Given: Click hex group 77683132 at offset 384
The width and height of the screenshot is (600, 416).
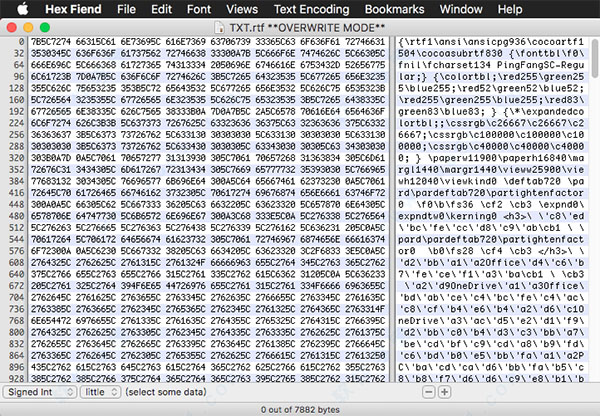Looking at the screenshot, I should (51, 181).
